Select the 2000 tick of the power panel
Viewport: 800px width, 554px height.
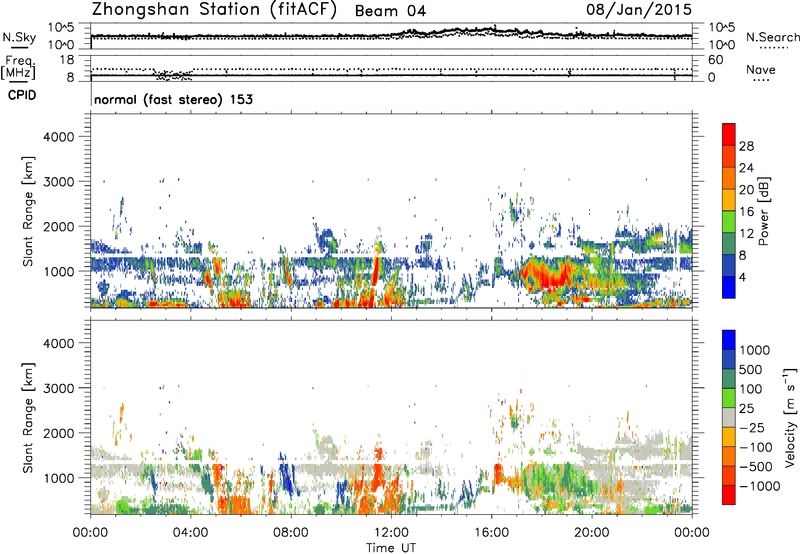coord(58,226)
